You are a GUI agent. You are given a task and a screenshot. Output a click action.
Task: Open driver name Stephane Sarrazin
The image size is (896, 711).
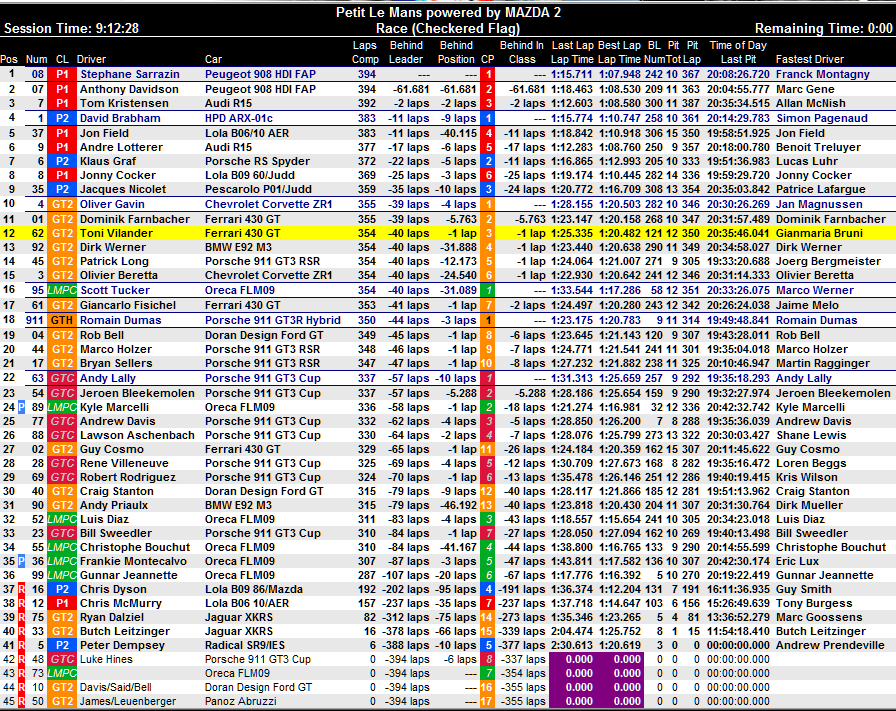tap(130, 74)
